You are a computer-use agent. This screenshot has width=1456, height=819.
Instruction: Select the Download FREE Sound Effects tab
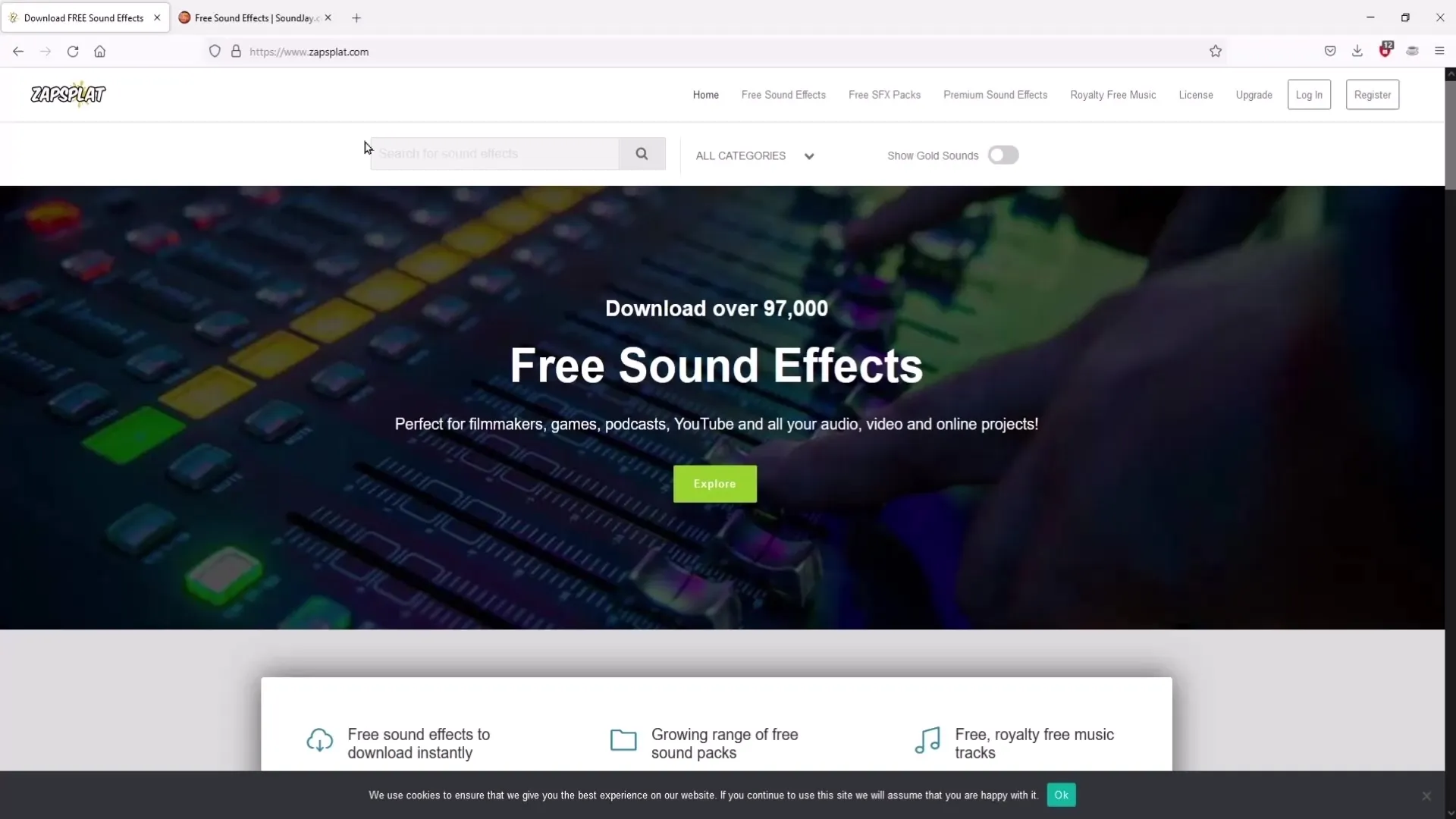tap(85, 17)
